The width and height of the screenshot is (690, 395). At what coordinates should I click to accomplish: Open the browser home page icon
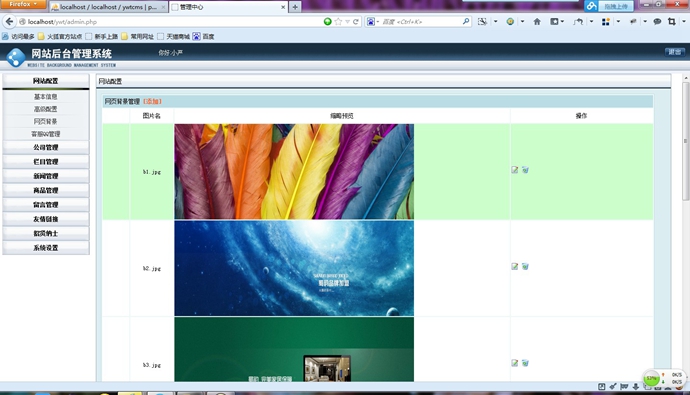pos(537,21)
